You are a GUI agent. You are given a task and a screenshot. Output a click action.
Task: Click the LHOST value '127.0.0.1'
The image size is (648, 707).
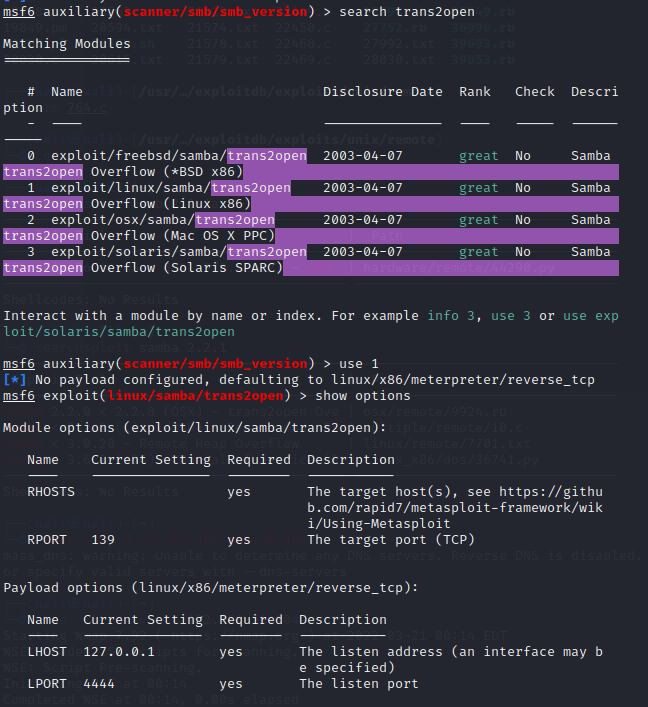click(119, 652)
